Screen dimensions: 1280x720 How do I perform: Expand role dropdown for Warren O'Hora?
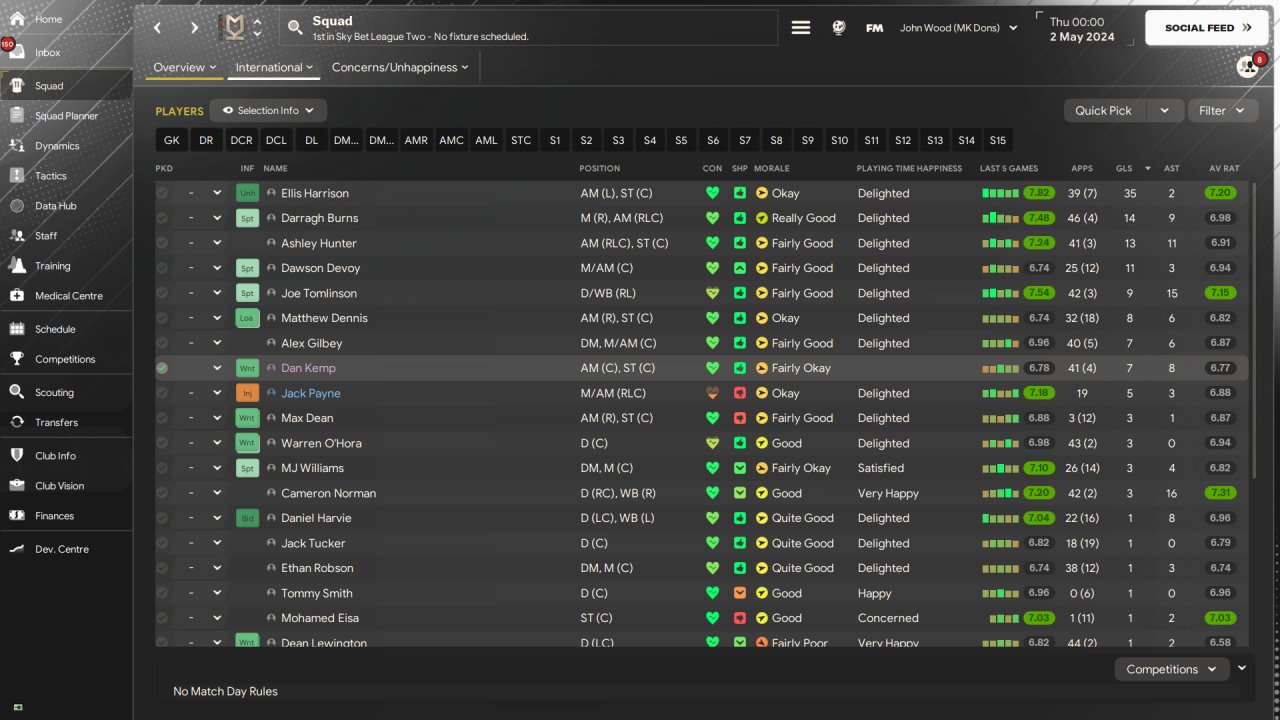217,443
